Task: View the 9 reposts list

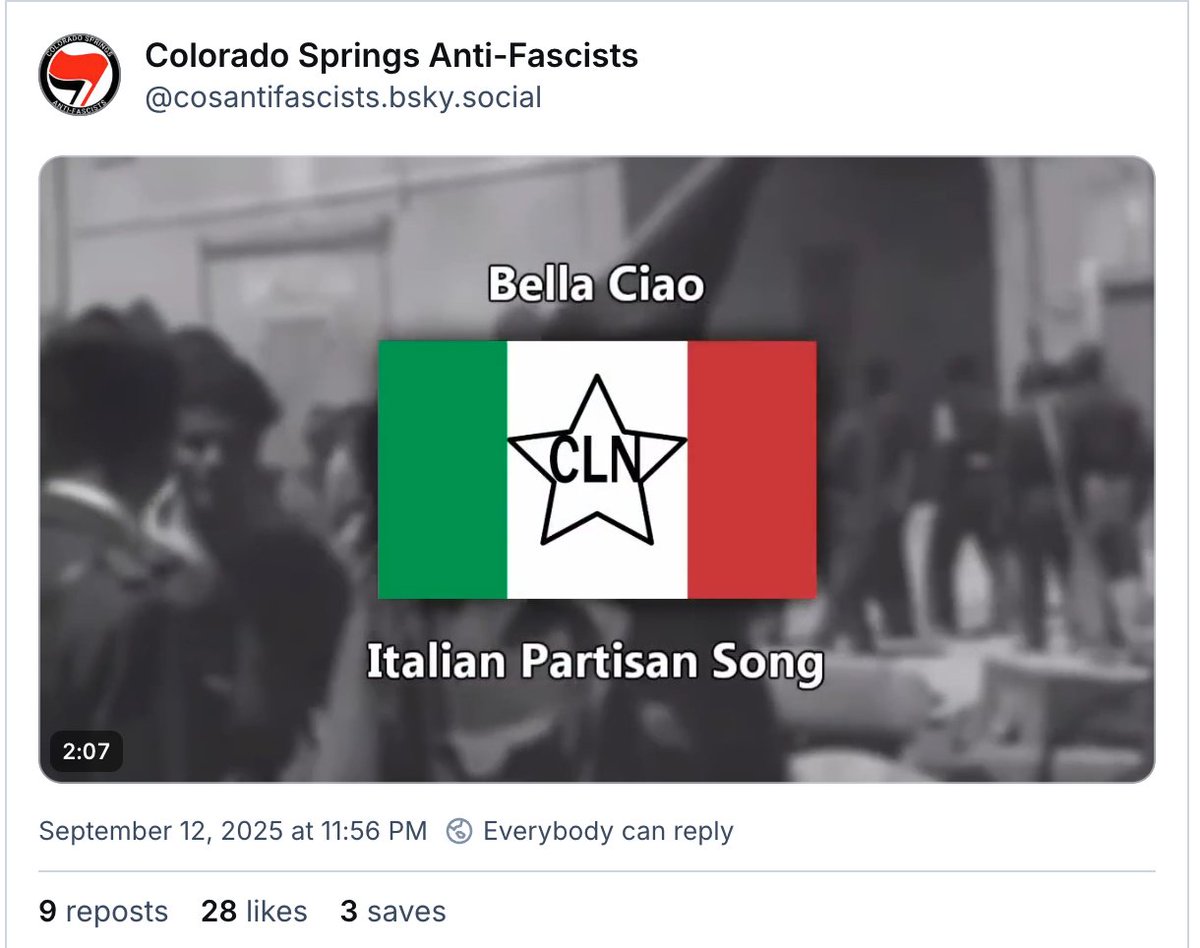Action: [x=104, y=911]
